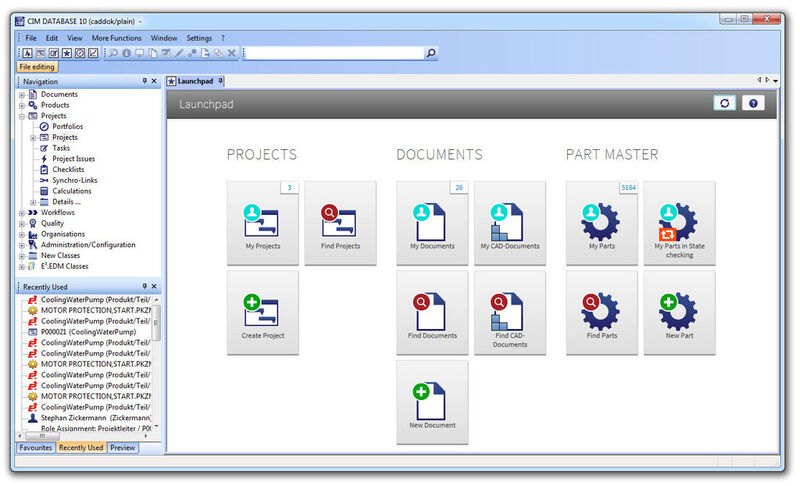800x486 pixels.
Task: Open the My Projects tile
Action: click(x=263, y=223)
